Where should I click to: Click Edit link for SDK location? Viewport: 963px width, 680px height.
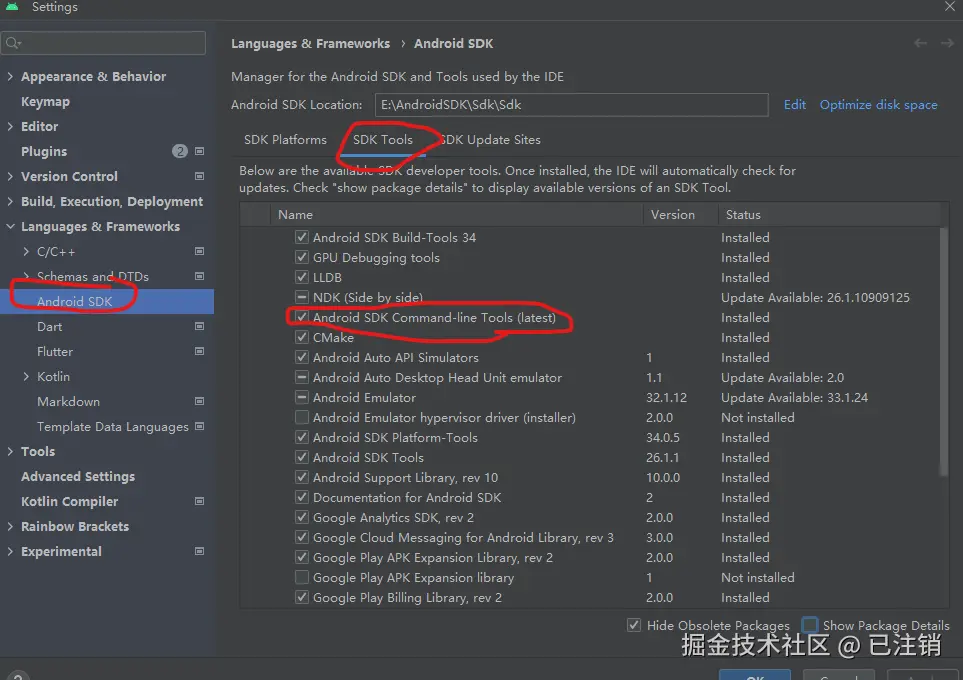pos(795,104)
